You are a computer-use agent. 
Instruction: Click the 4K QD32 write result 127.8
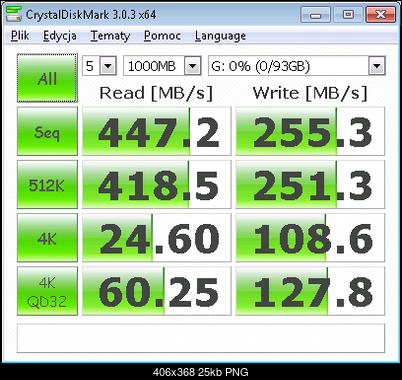tap(310, 291)
